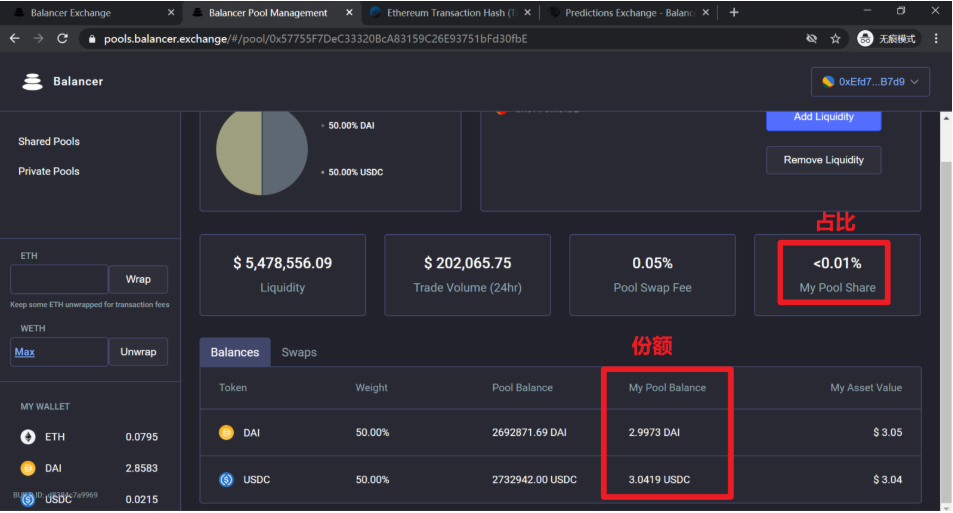Open Shared Pools in the sidebar
Screen dimensions: 953x513
[x=49, y=141]
